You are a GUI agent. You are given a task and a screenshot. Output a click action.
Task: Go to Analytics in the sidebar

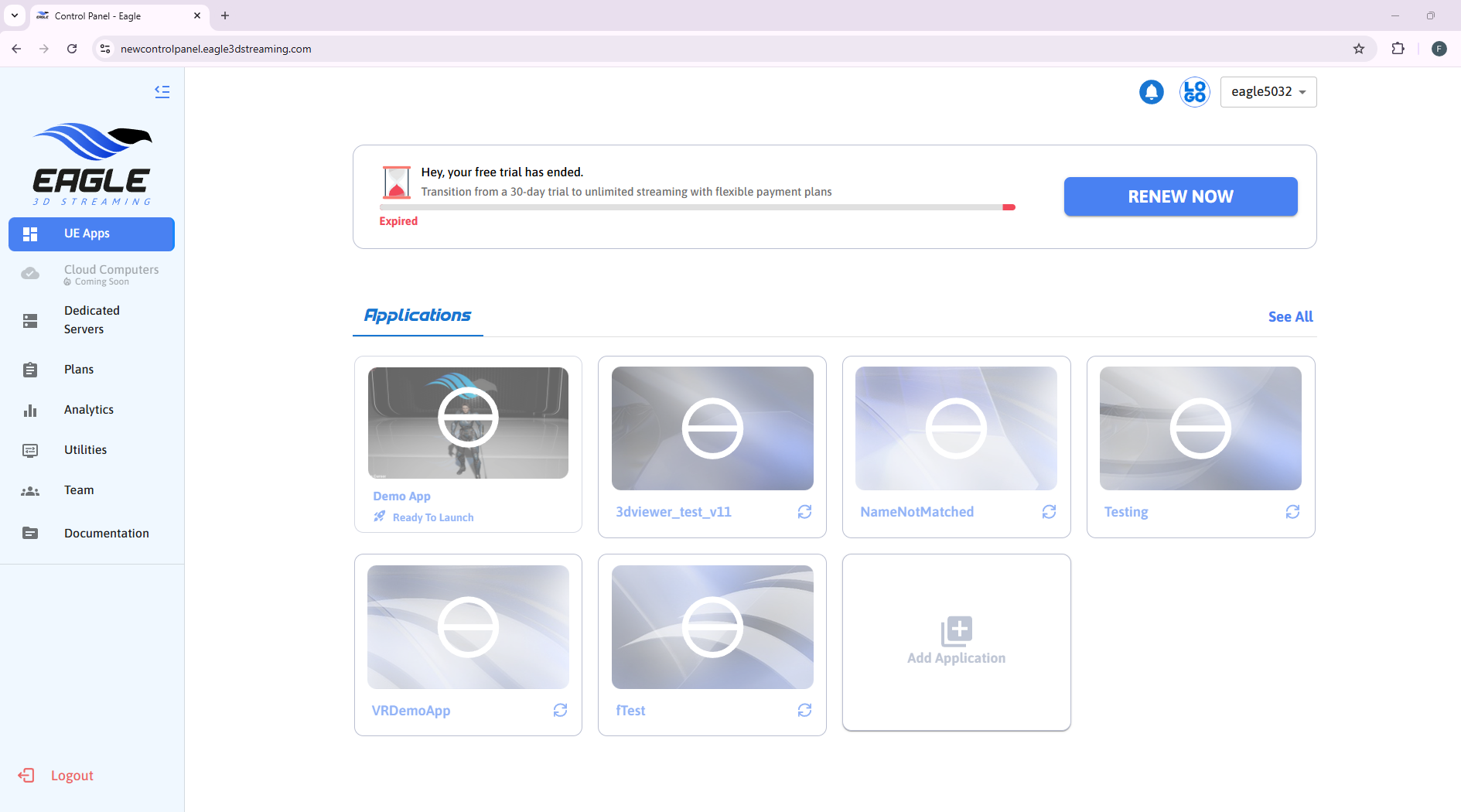click(x=88, y=410)
